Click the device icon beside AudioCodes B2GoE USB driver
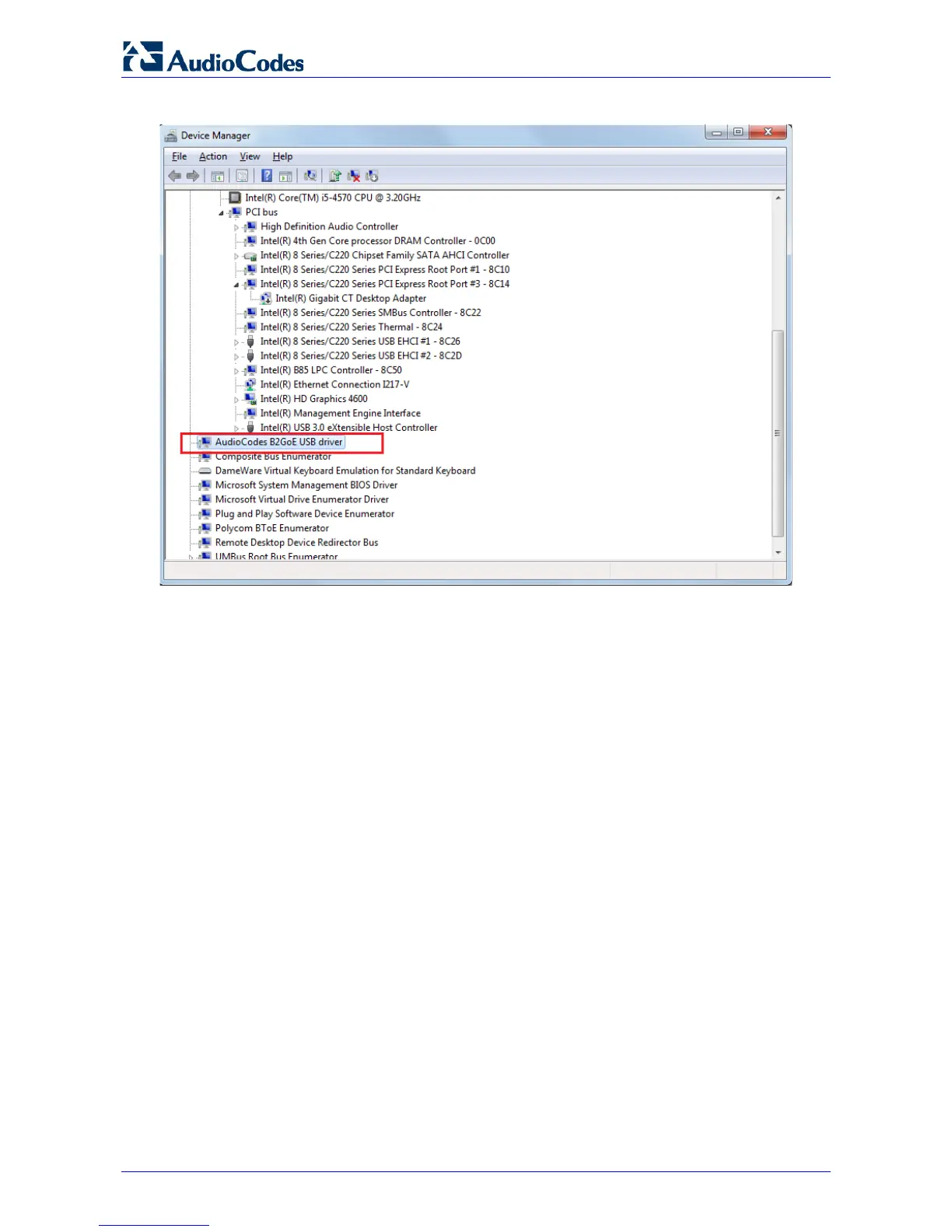The width and height of the screenshot is (952, 1232). [x=205, y=442]
